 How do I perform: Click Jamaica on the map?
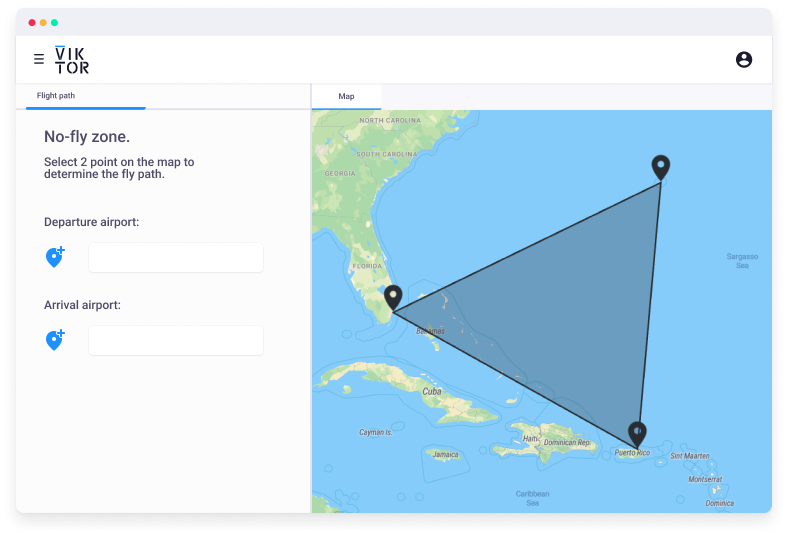tap(445, 454)
